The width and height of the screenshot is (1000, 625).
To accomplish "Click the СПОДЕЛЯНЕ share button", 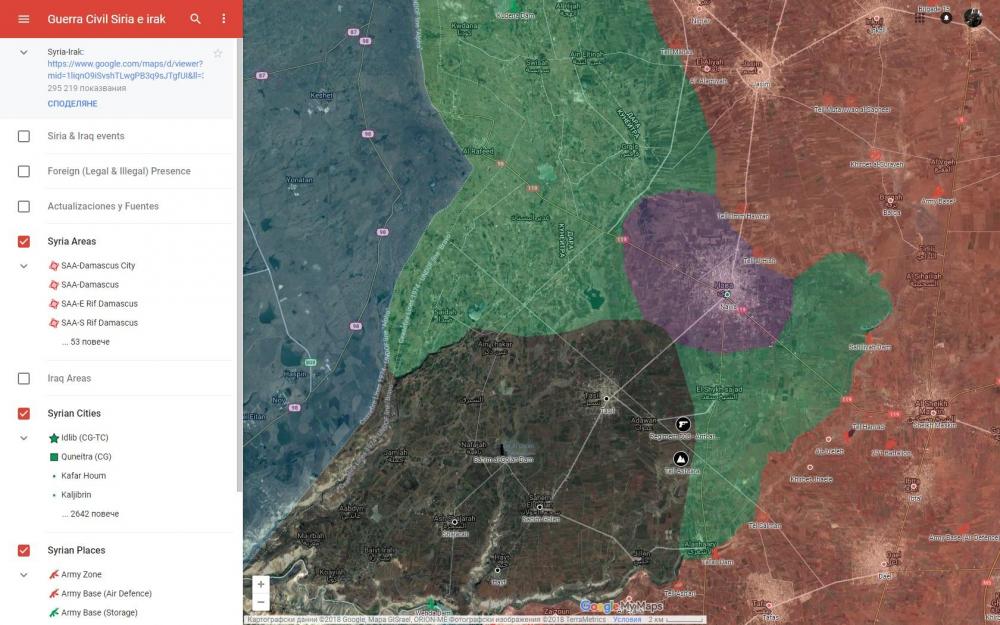I will pyautogui.click(x=72, y=103).
